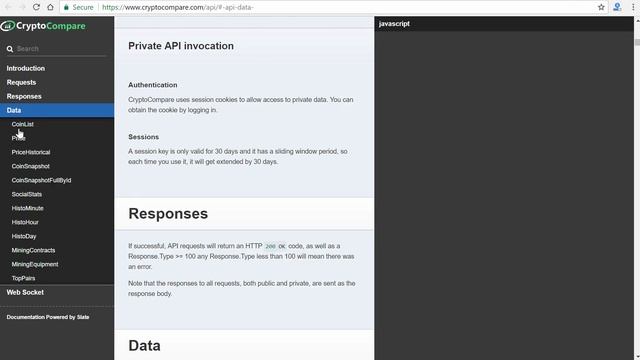The width and height of the screenshot is (640, 360).
Task: Click the browser back arrow
Action: [8, 7]
